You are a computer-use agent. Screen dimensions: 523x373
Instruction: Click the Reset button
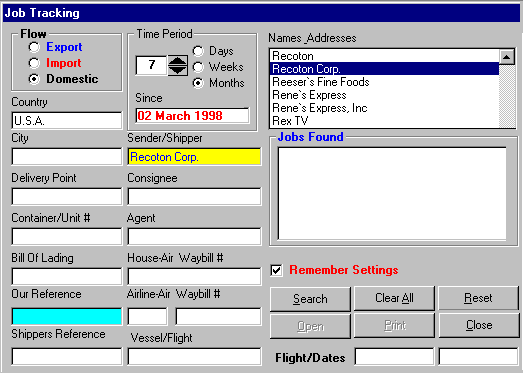[478, 298]
